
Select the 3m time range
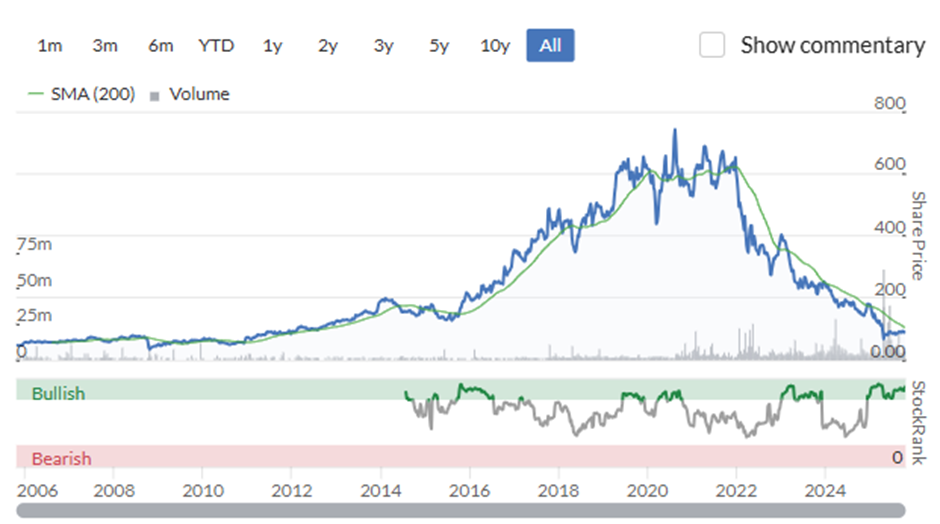pos(105,46)
